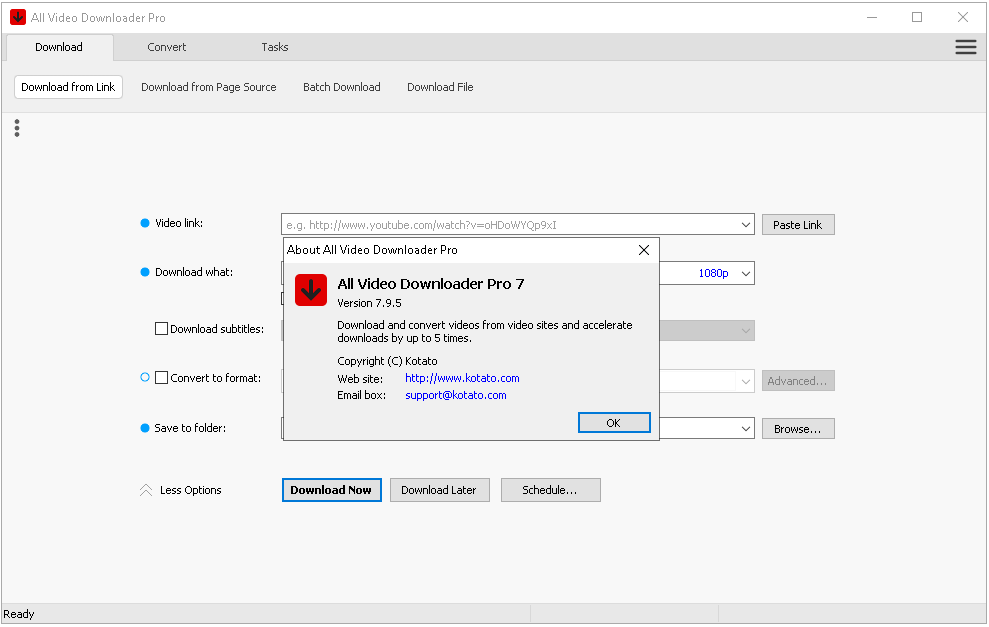The width and height of the screenshot is (989, 627).
Task: Open the hamburger main menu
Action: tap(965, 47)
